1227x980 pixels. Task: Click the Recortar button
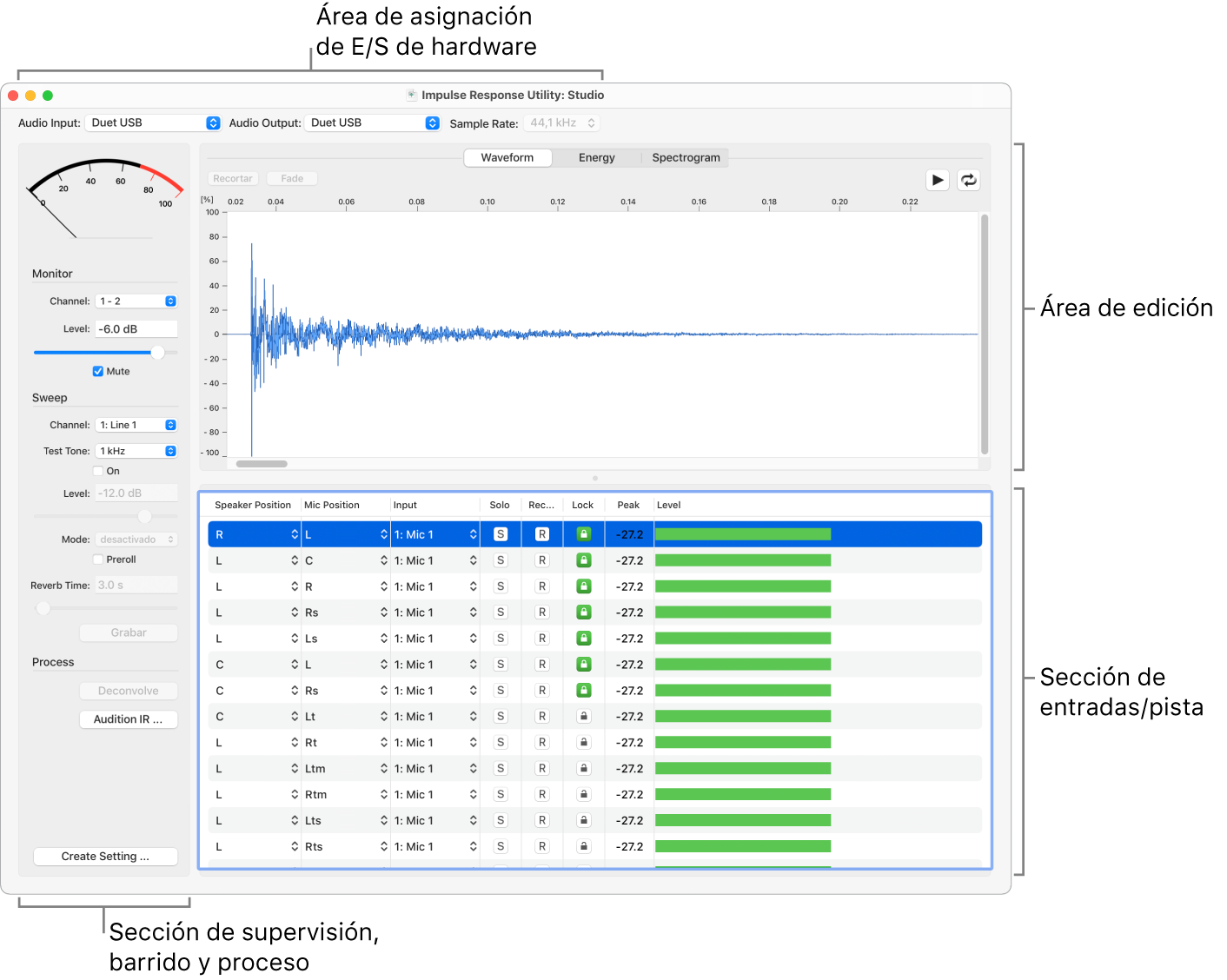click(233, 178)
